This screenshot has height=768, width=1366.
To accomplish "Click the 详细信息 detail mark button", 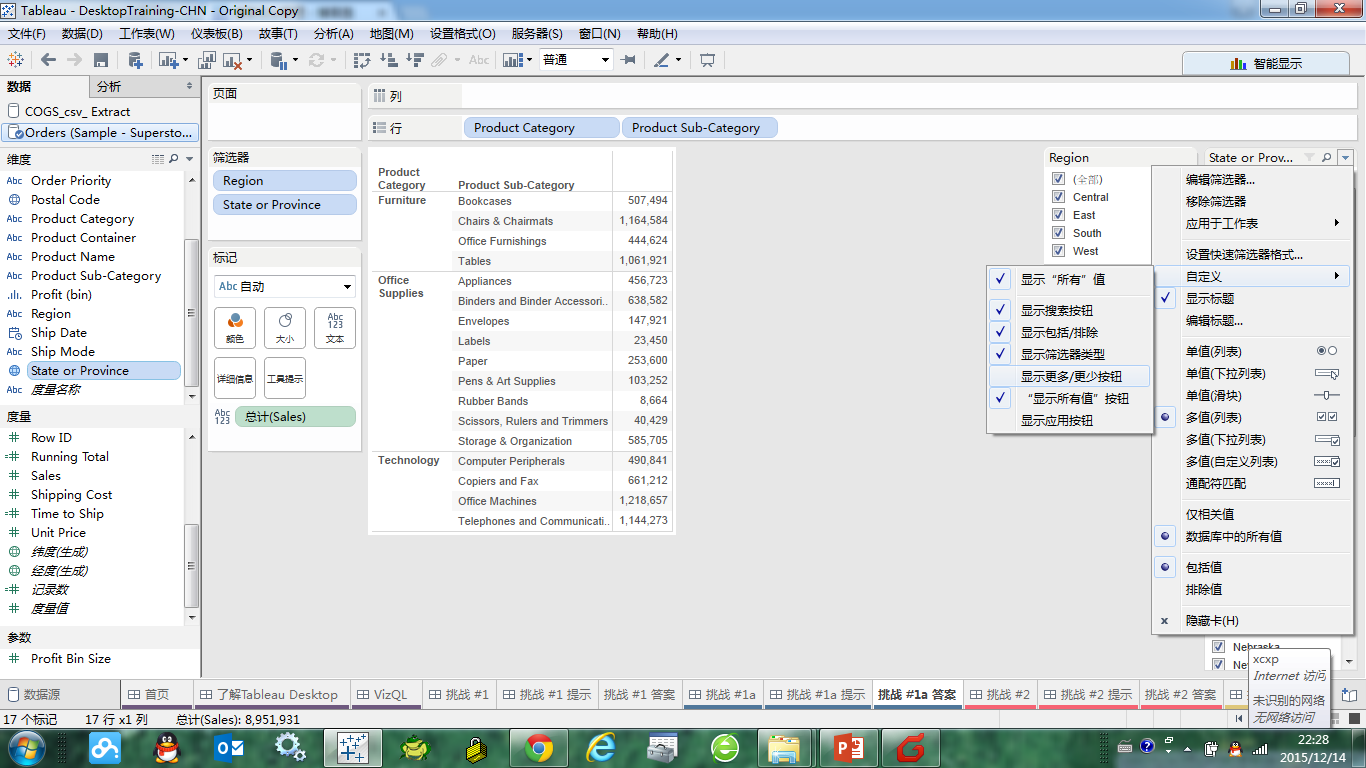I will click(x=235, y=379).
